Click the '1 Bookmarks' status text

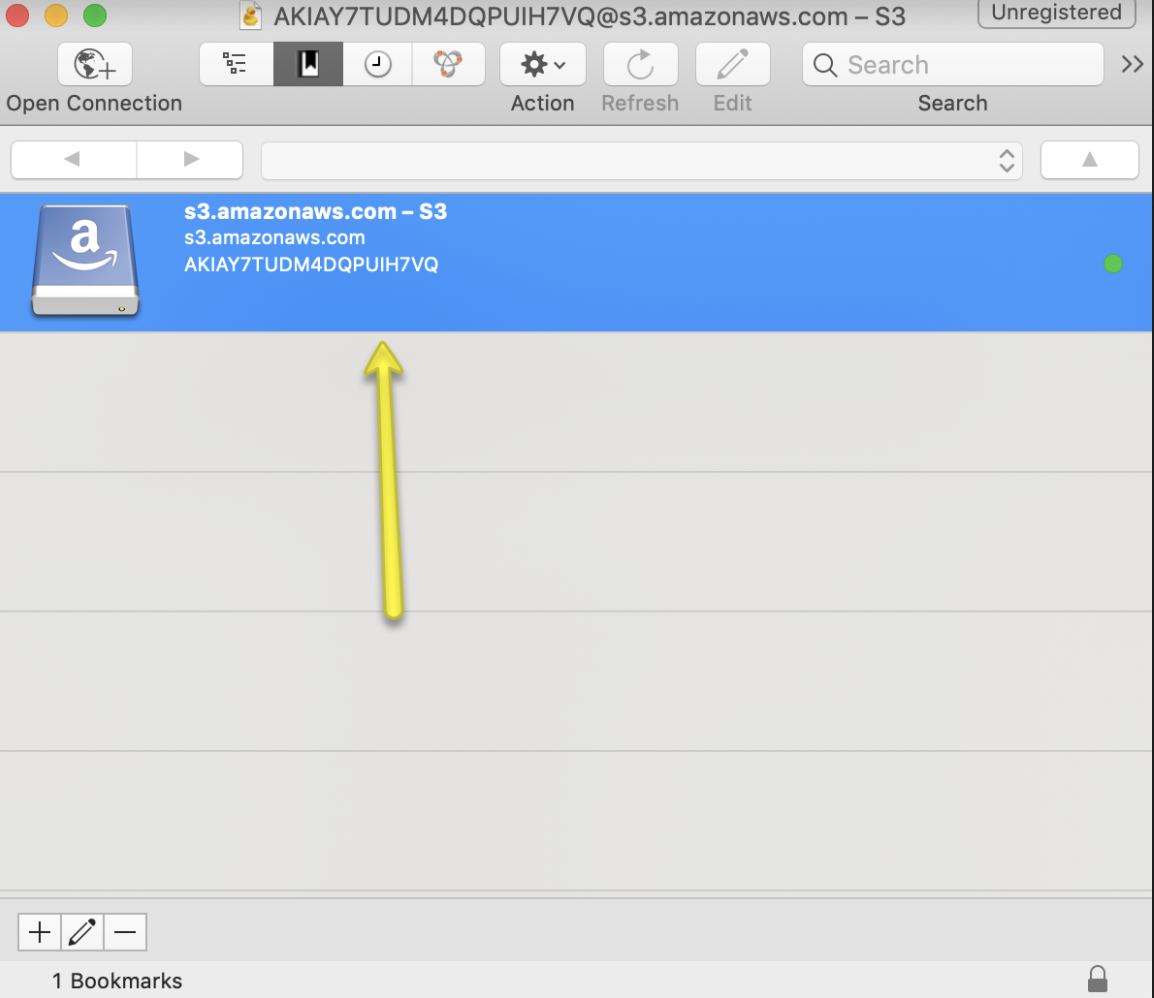click(x=117, y=981)
